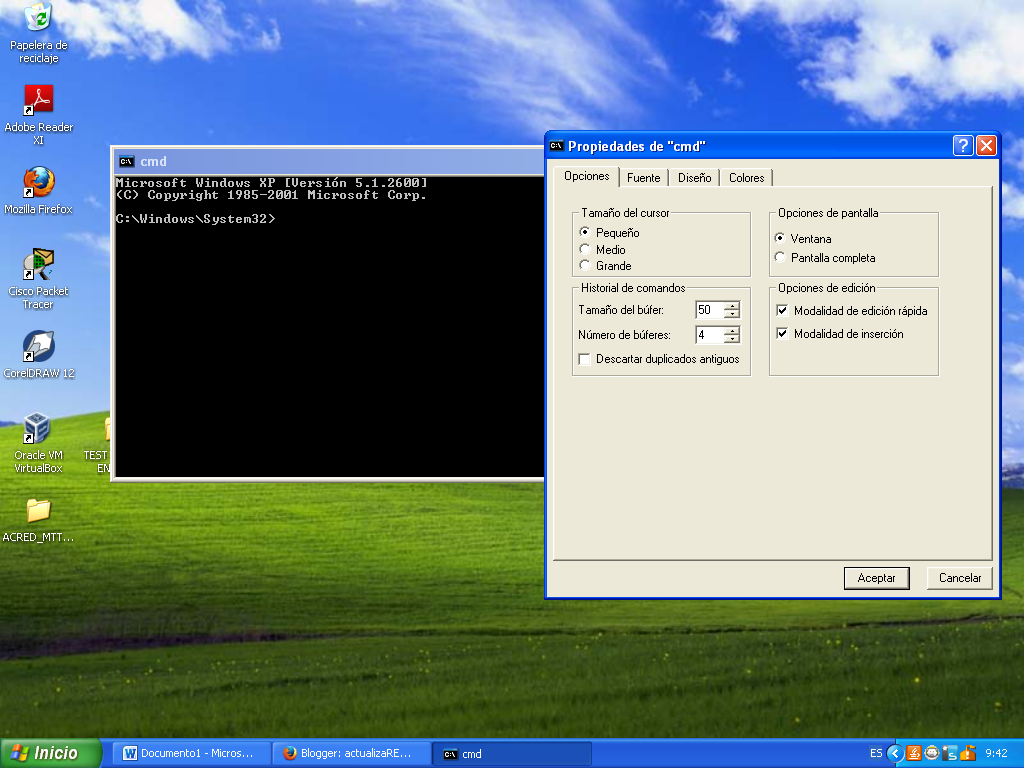Select the Oracle VM VirtualBox desktop shortcut
Image resolution: width=1024 pixels, height=768 pixels.
tap(39, 443)
